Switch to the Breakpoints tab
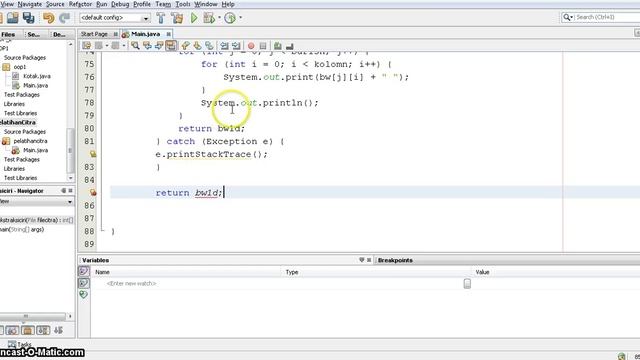 point(395,260)
